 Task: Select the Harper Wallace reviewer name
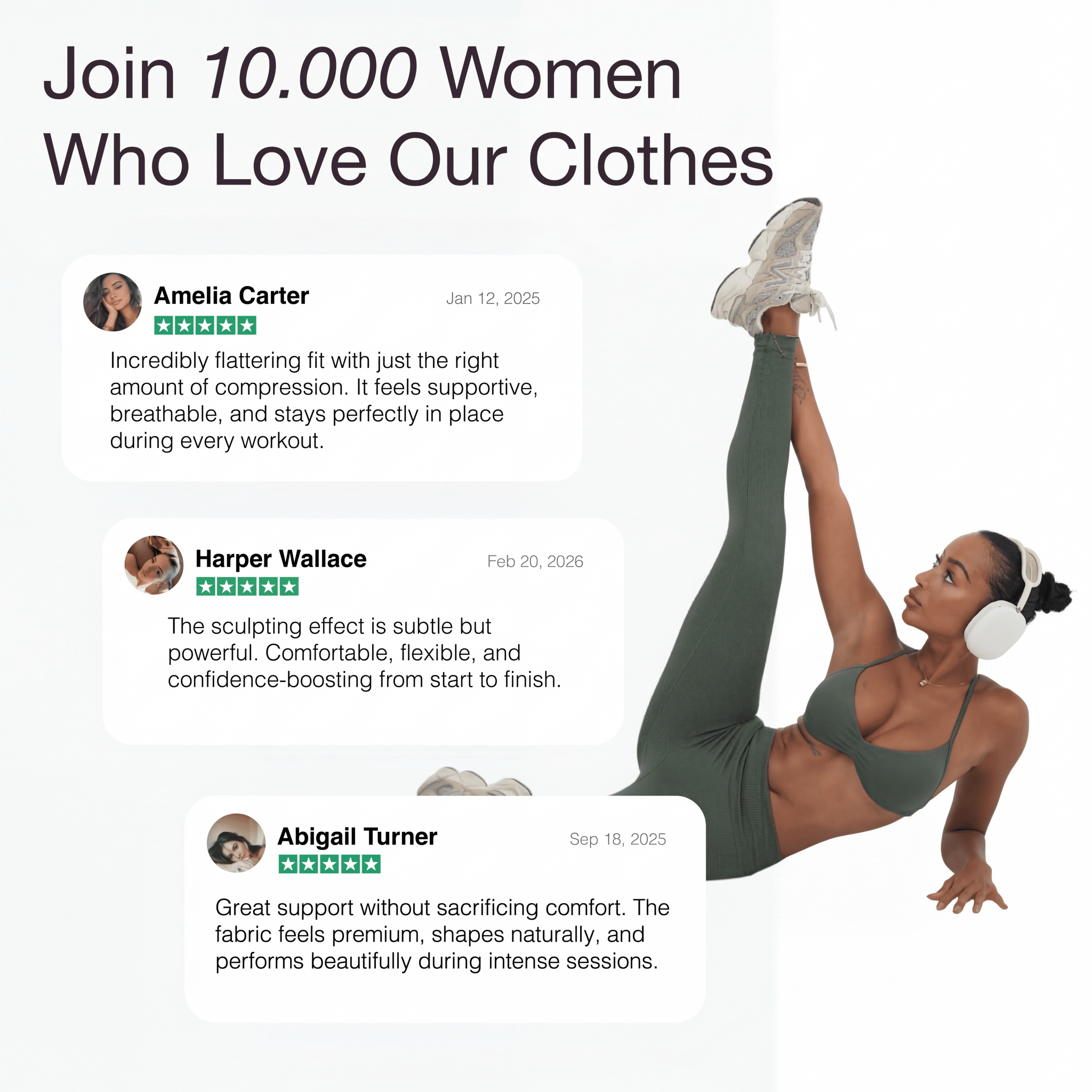pyautogui.click(x=281, y=559)
